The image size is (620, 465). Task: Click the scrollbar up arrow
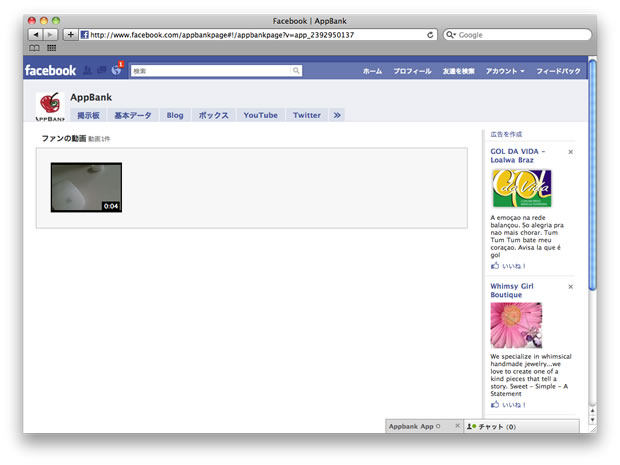click(592, 411)
